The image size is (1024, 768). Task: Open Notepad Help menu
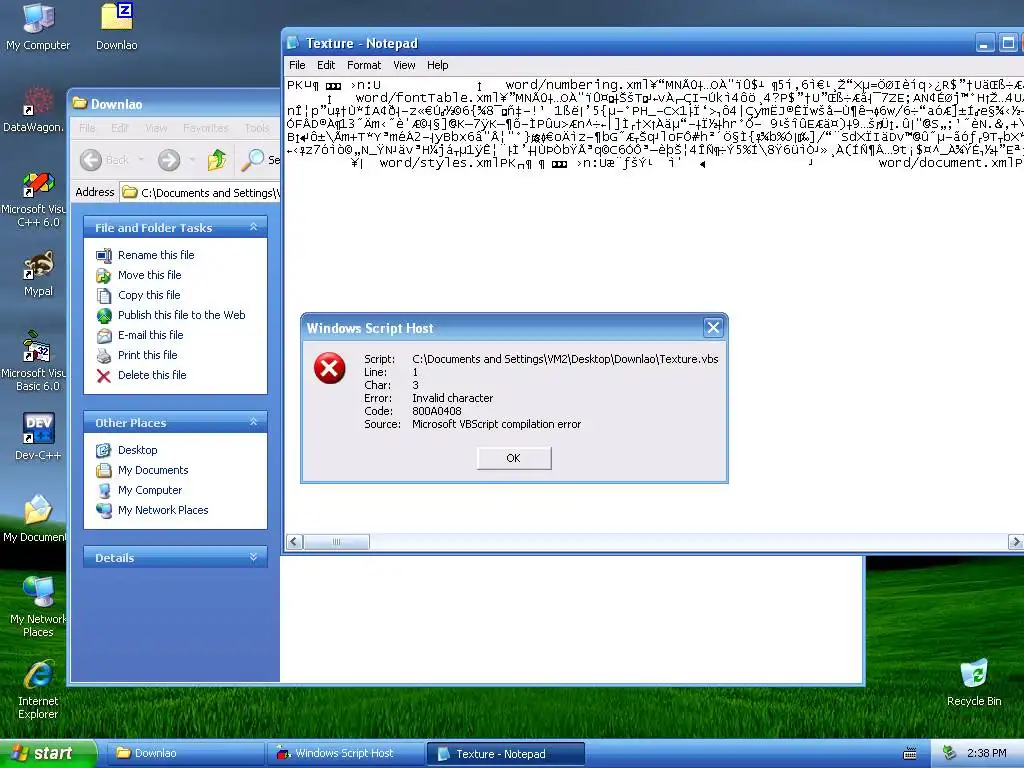coord(438,65)
